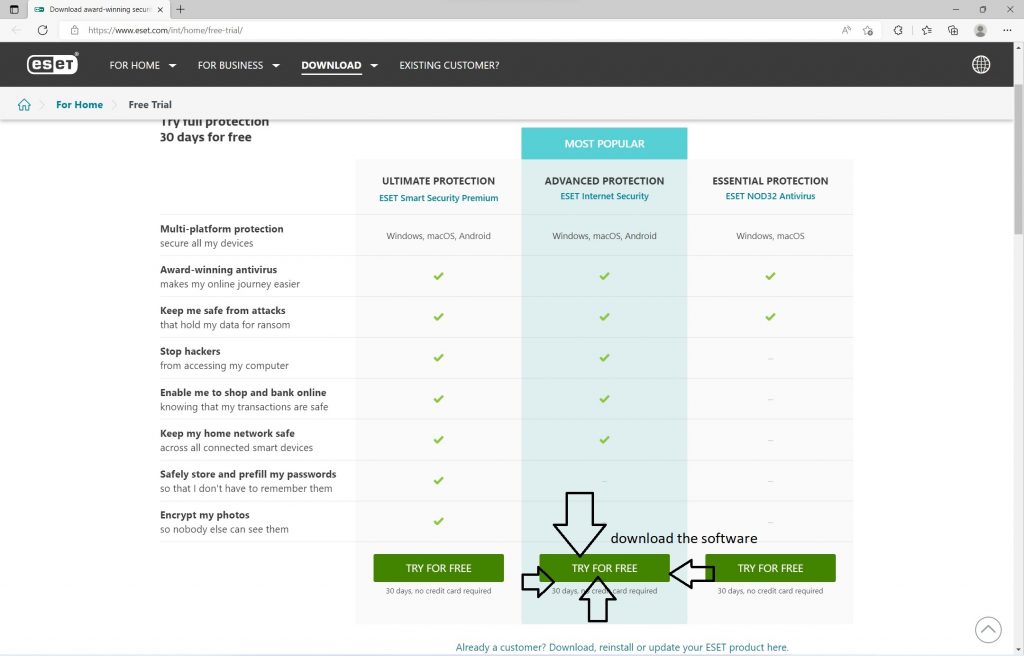Expand the Download dropdown menu

339,66
